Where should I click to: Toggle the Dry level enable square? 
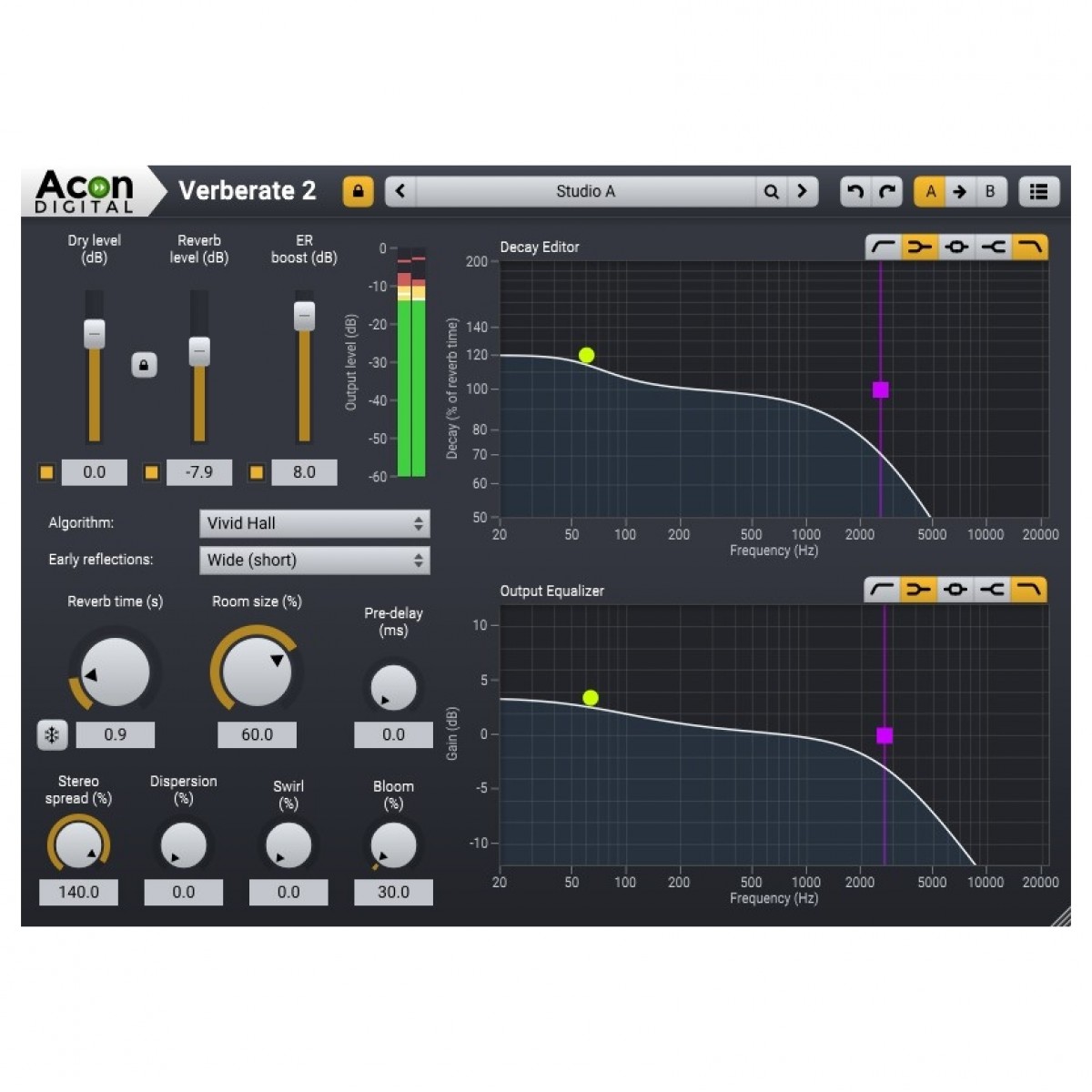coord(46,472)
